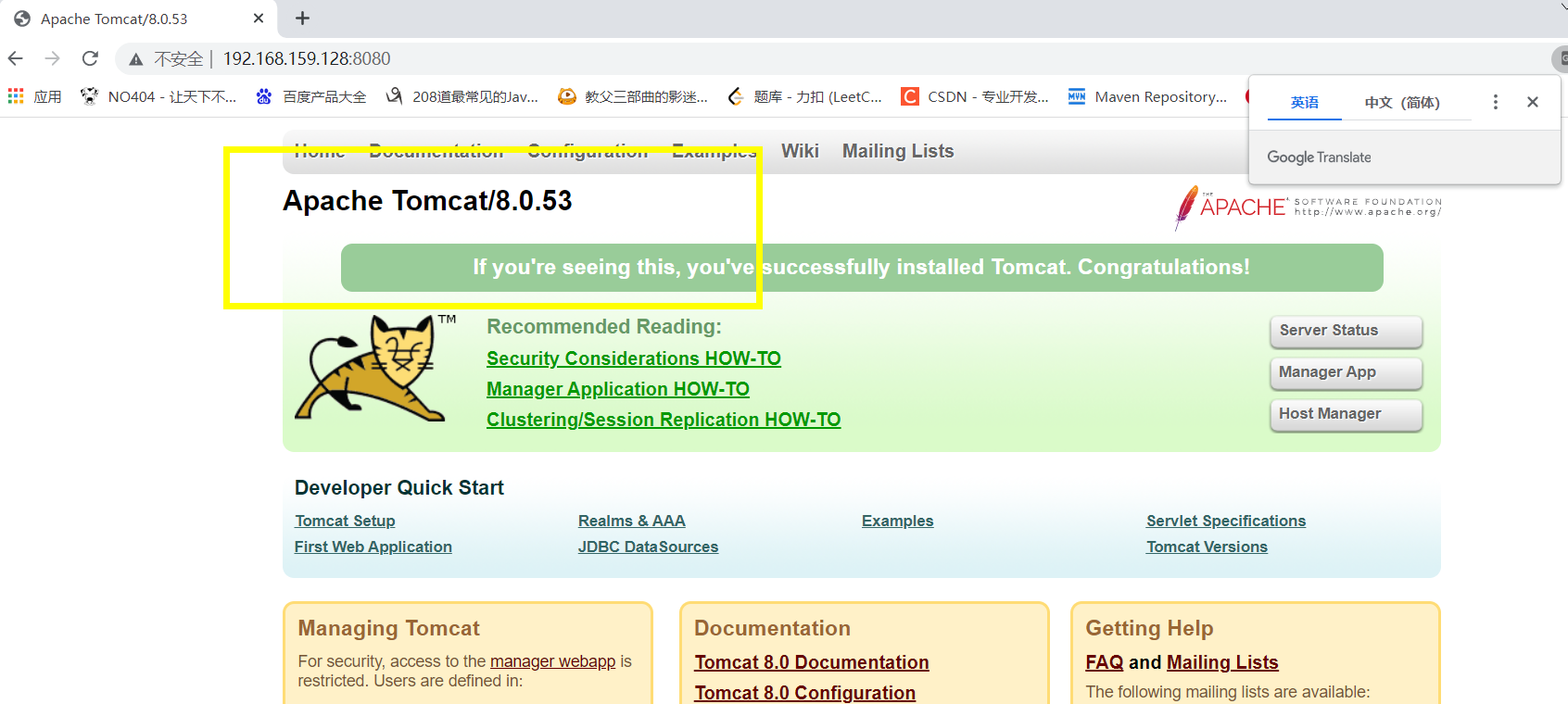The width and height of the screenshot is (1568, 704).
Task: Open the 208道最常见的Jav... bookmark
Action: 462,96
